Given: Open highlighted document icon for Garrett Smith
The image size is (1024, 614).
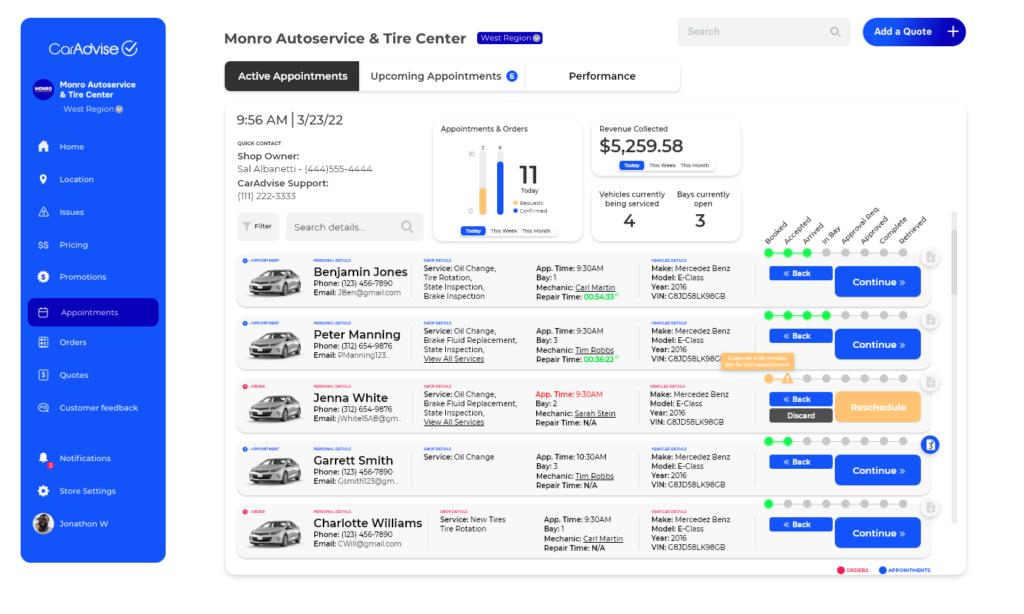Looking at the screenshot, I should 930,445.
